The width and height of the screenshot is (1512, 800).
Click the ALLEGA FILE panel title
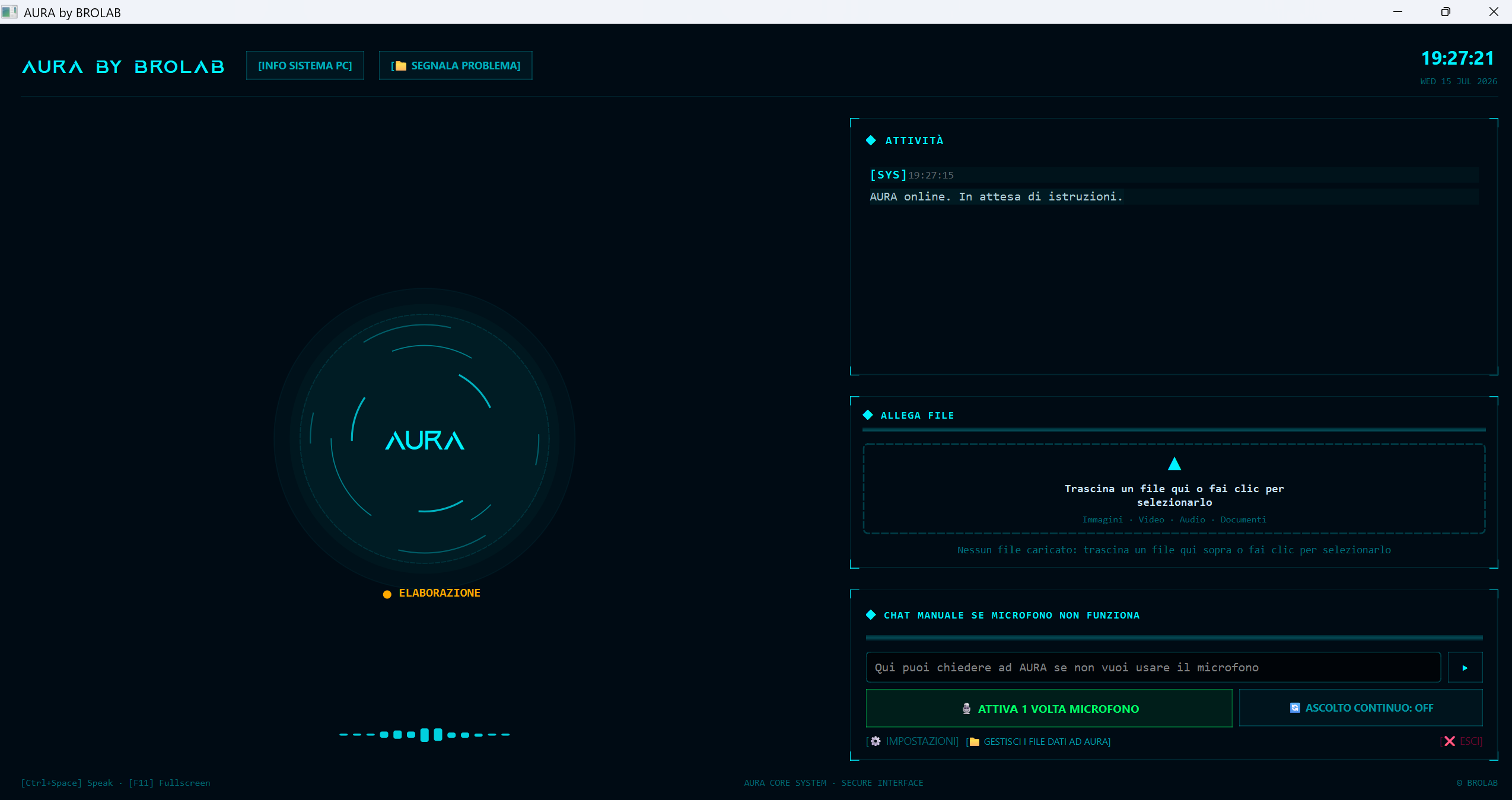[x=918, y=415]
